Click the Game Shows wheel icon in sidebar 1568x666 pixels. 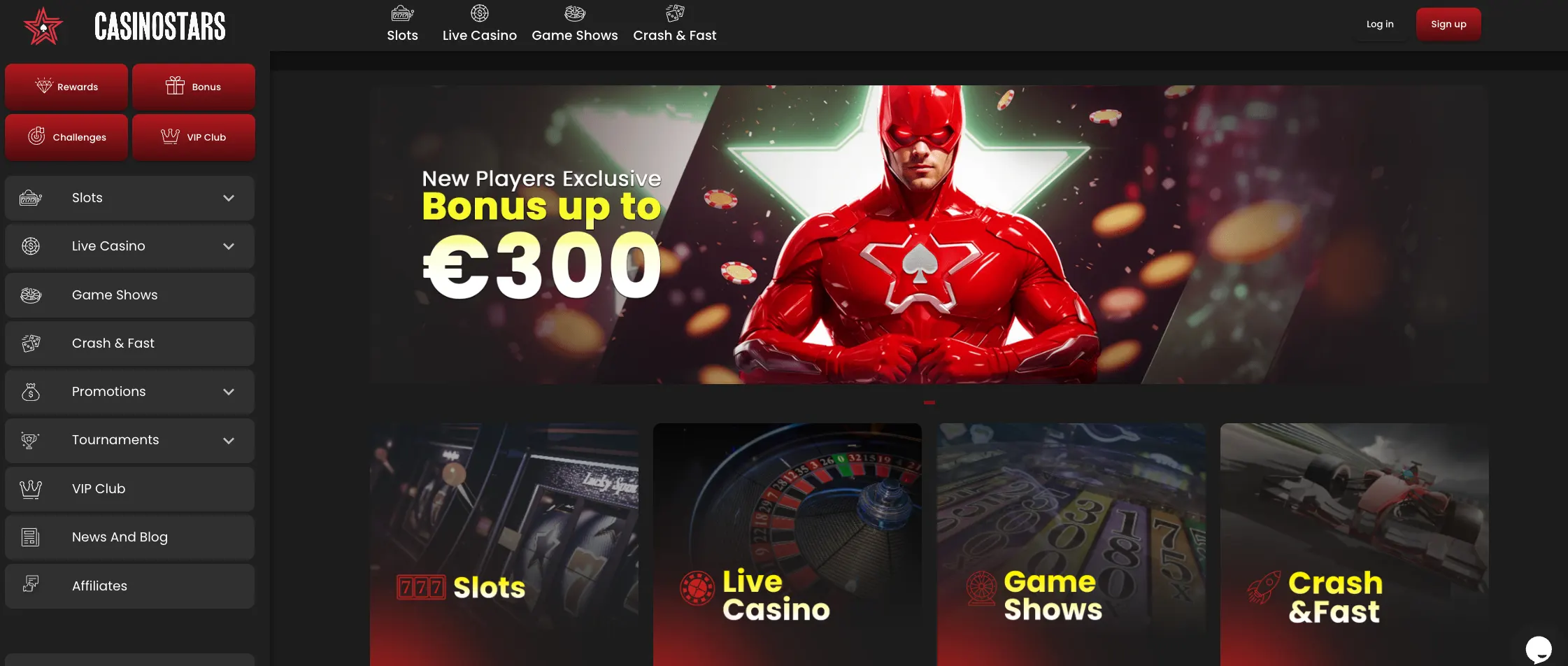[31, 295]
